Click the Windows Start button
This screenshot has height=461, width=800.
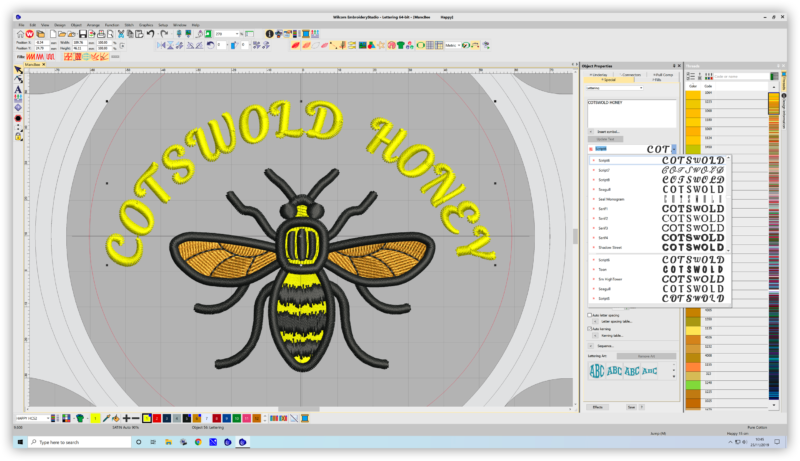8,441
